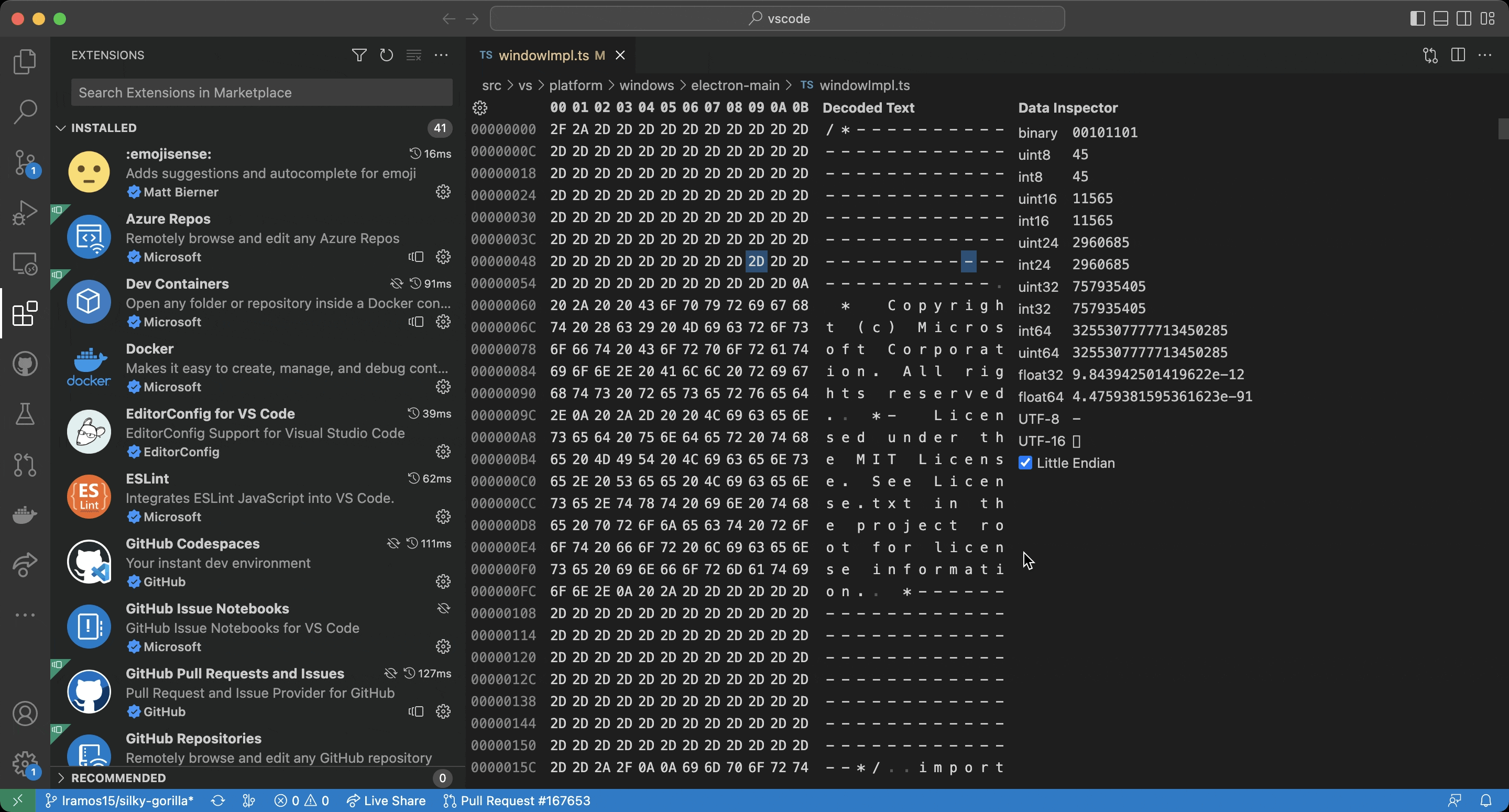The width and height of the screenshot is (1509, 812).
Task: Open the Testing view flask icon
Action: coord(25,414)
